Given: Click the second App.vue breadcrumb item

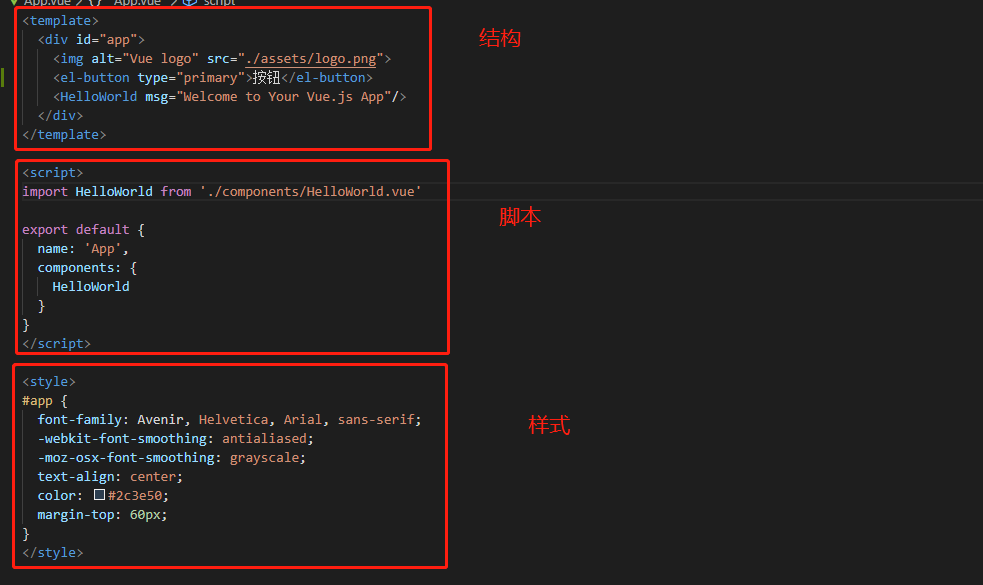Looking at the screenshot, I should click(137, 3).
